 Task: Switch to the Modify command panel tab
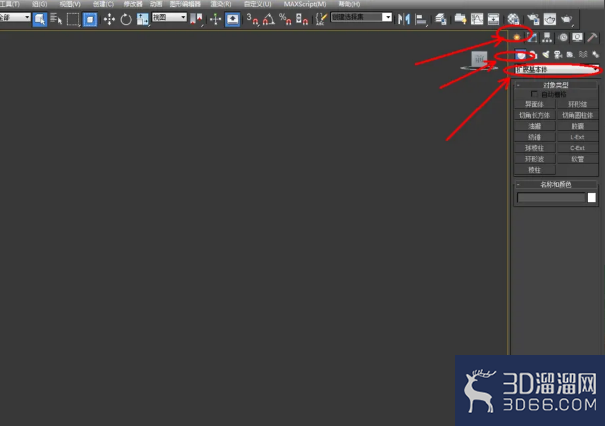coord(532,37)
